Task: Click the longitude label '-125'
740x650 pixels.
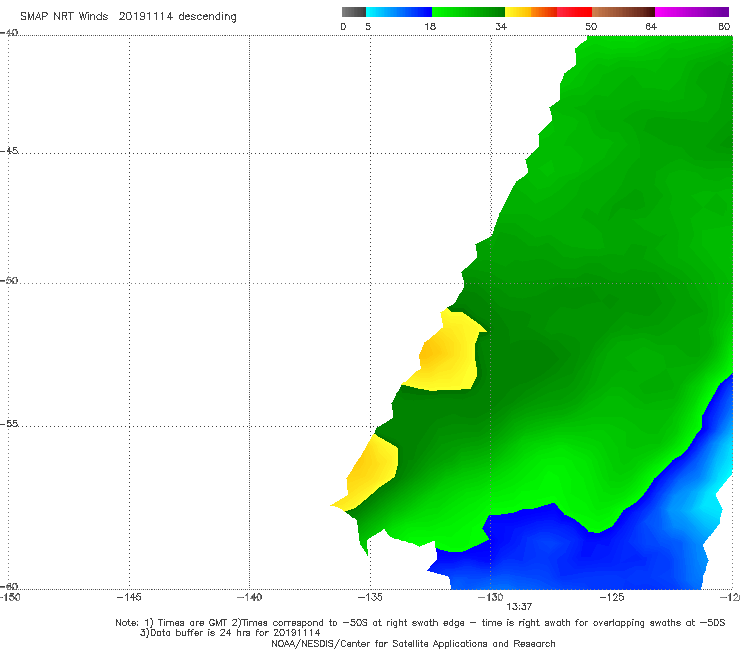Action: [x=612, y=597]
